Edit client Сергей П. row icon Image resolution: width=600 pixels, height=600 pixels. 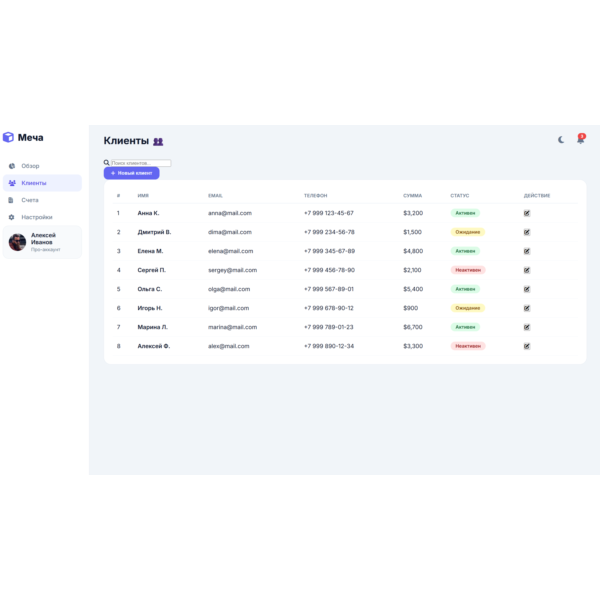click(527, 270)
